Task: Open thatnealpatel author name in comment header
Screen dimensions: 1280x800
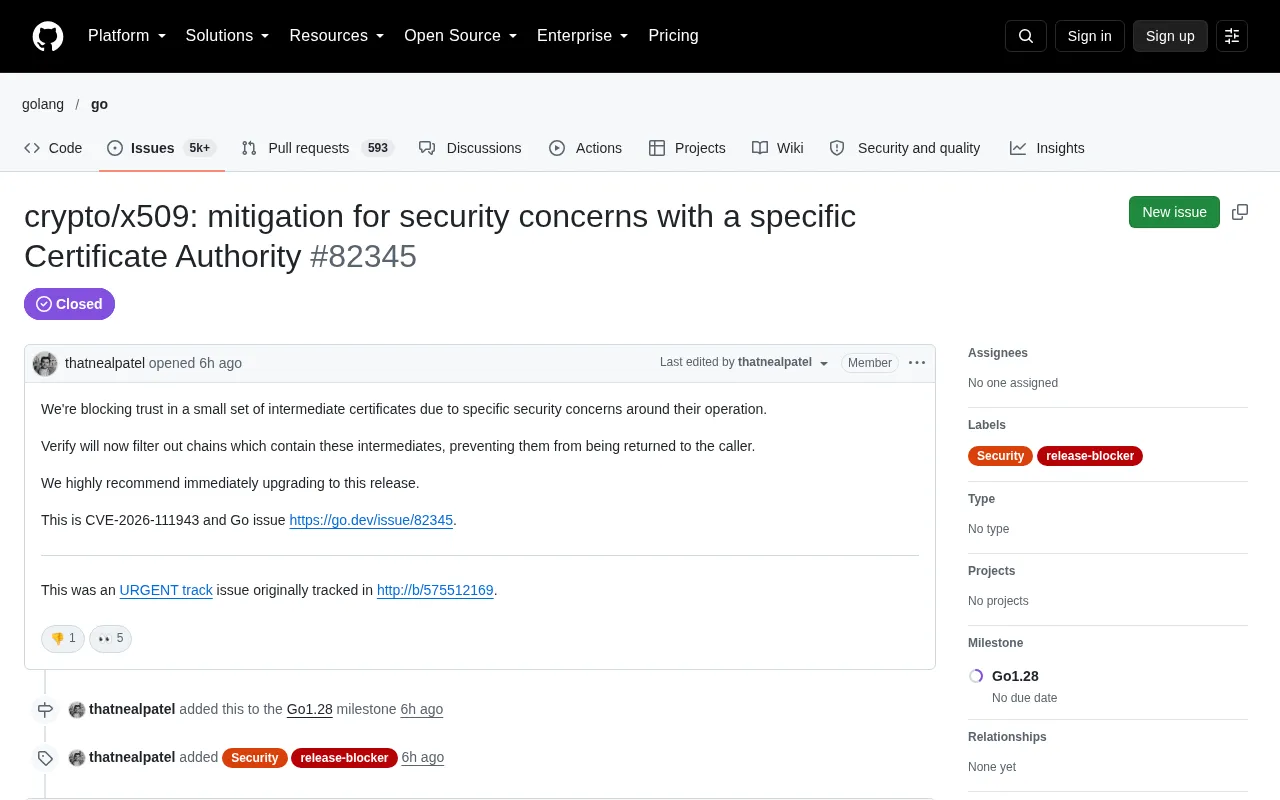Action: coord(105,363)
